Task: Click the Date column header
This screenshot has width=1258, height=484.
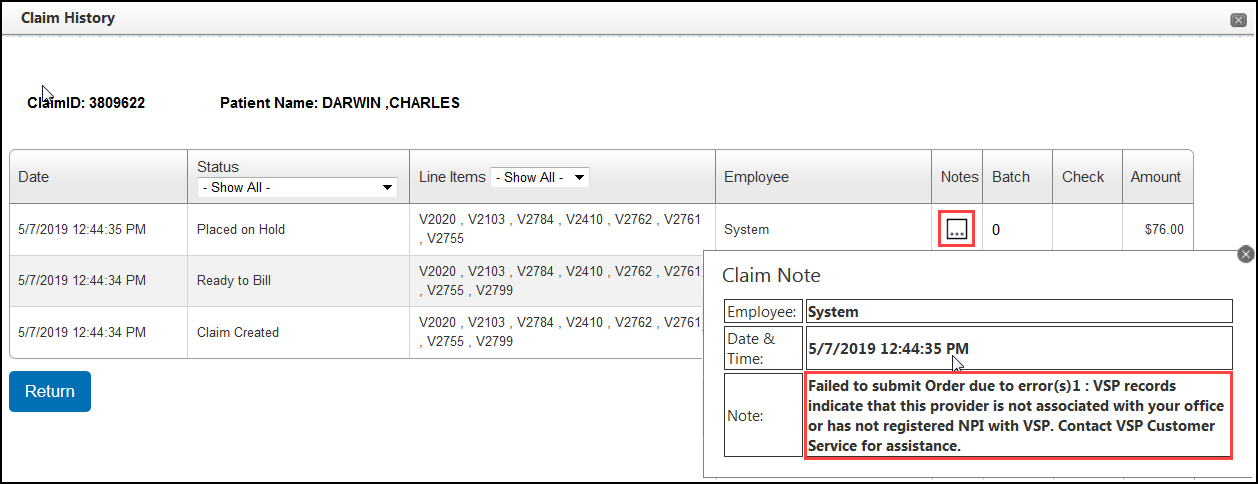Action: [x=34, y=177]
